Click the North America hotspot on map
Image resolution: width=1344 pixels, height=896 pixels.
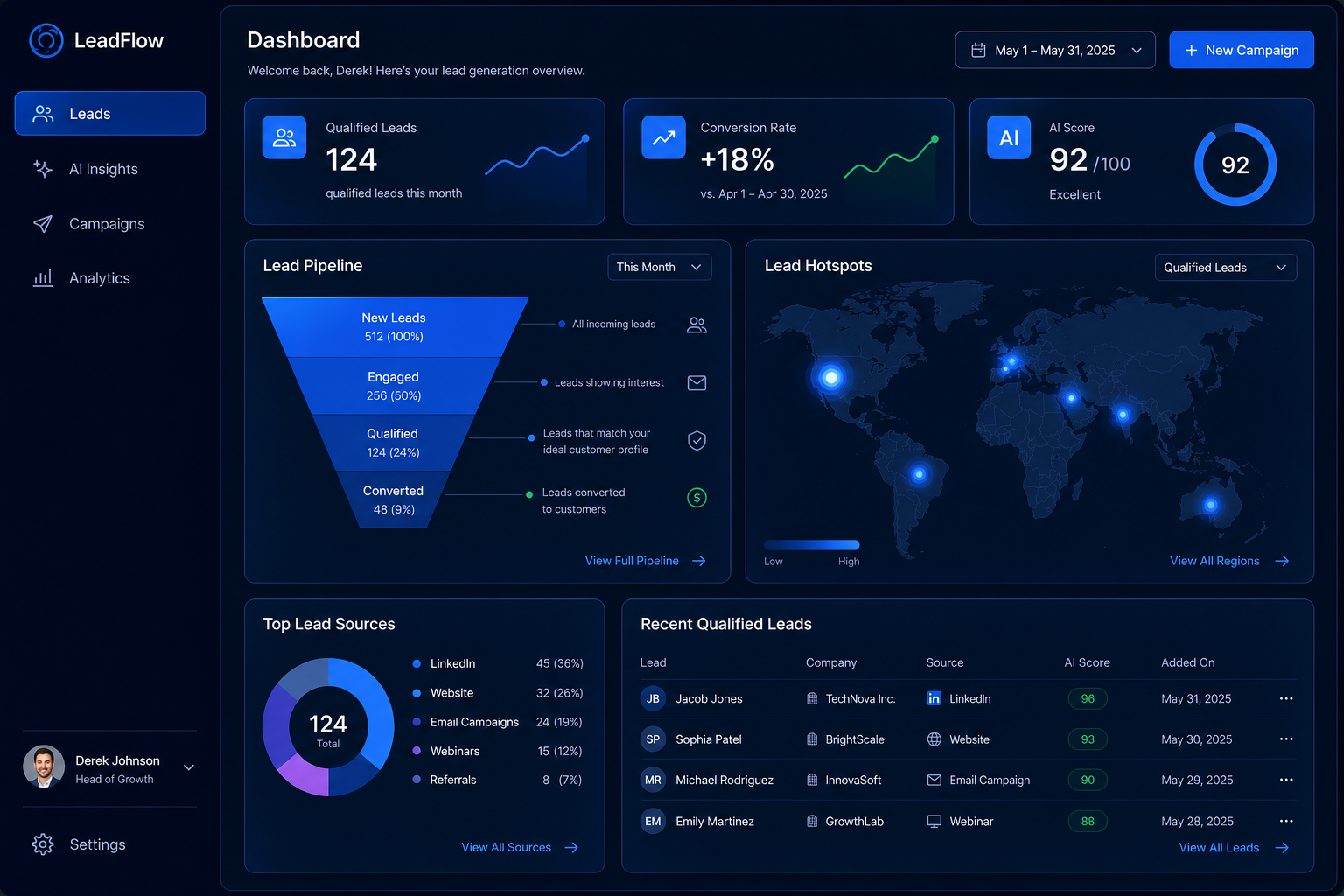click(x=831, y=378)
